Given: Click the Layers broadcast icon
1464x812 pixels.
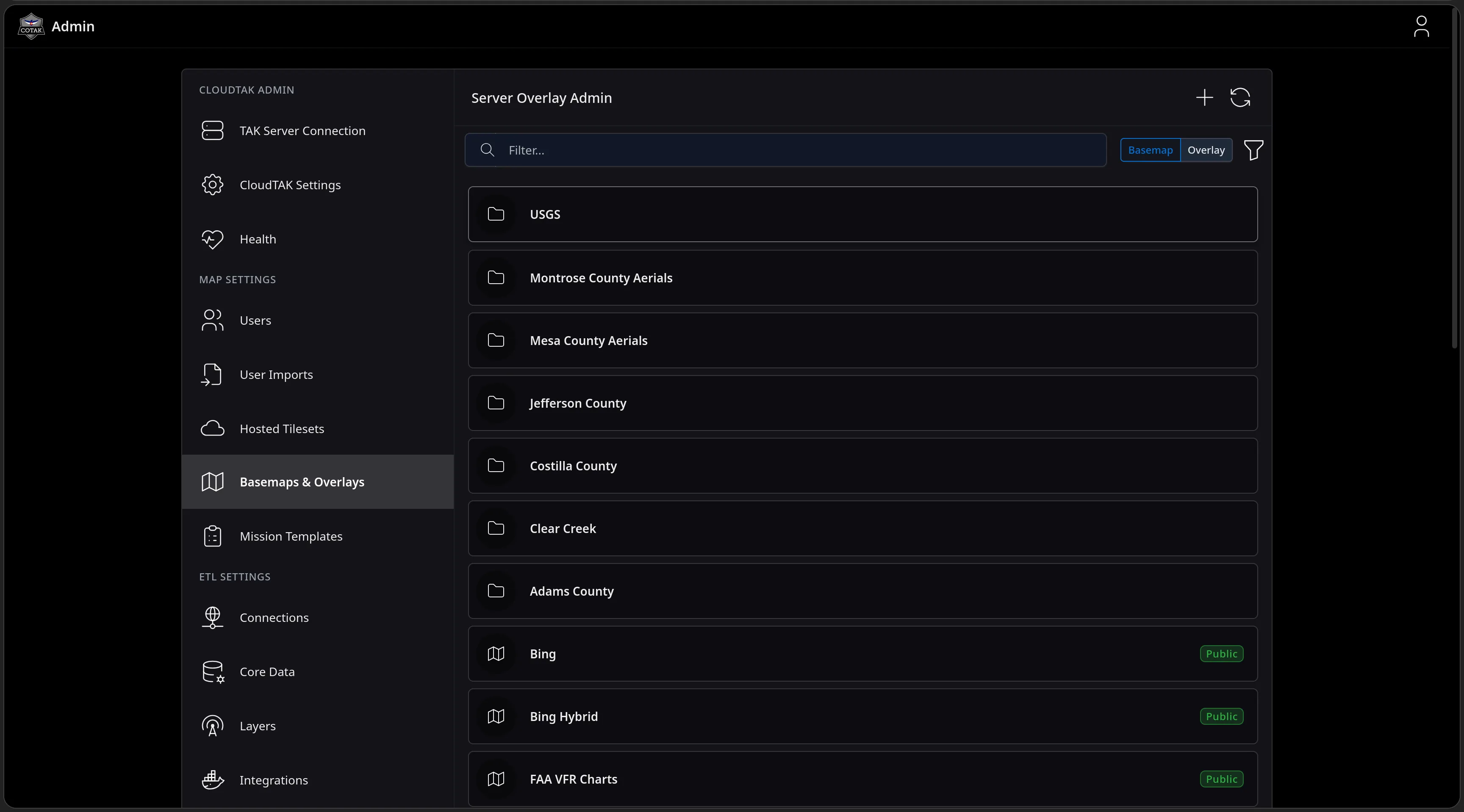Looking at the screenshot, I should (213, 726).
